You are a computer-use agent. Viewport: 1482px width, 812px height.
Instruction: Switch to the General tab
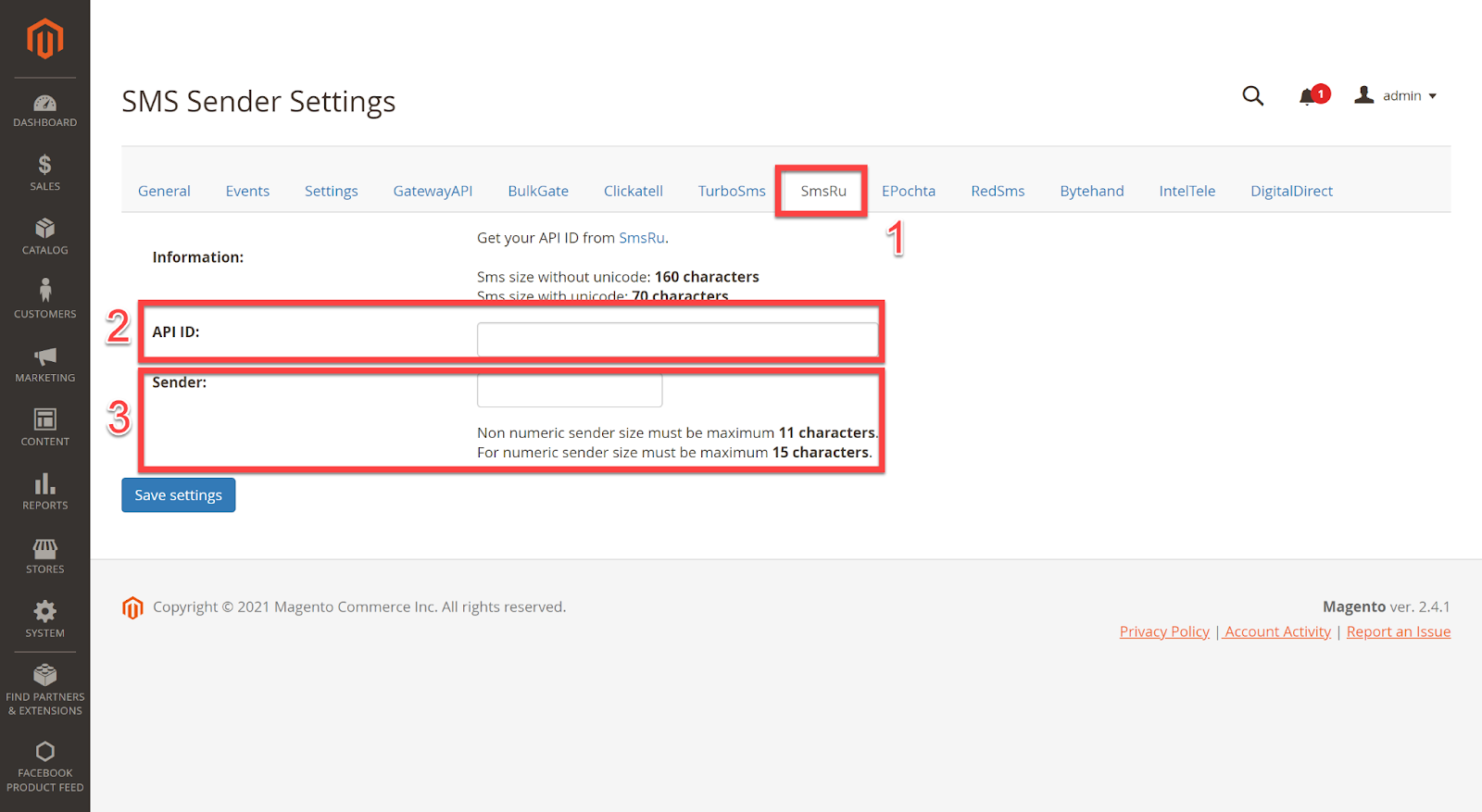[x=164, y=191]
